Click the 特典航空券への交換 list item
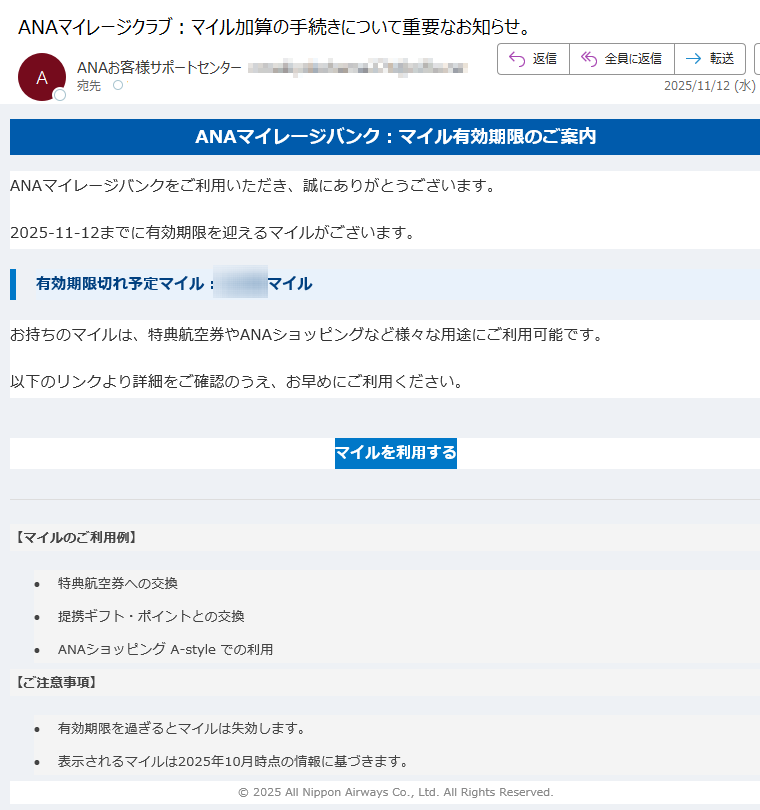 click(118, 583)
